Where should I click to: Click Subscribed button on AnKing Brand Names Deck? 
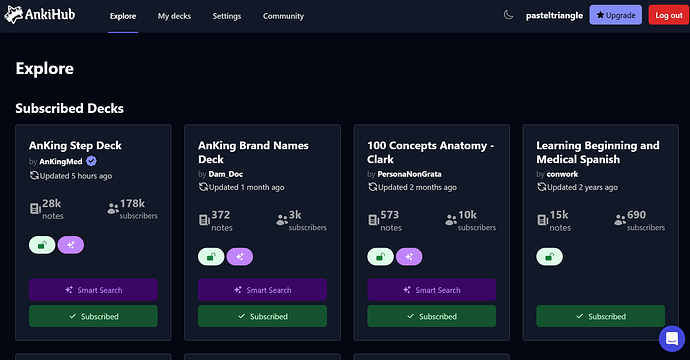click(x=262, y=316)
